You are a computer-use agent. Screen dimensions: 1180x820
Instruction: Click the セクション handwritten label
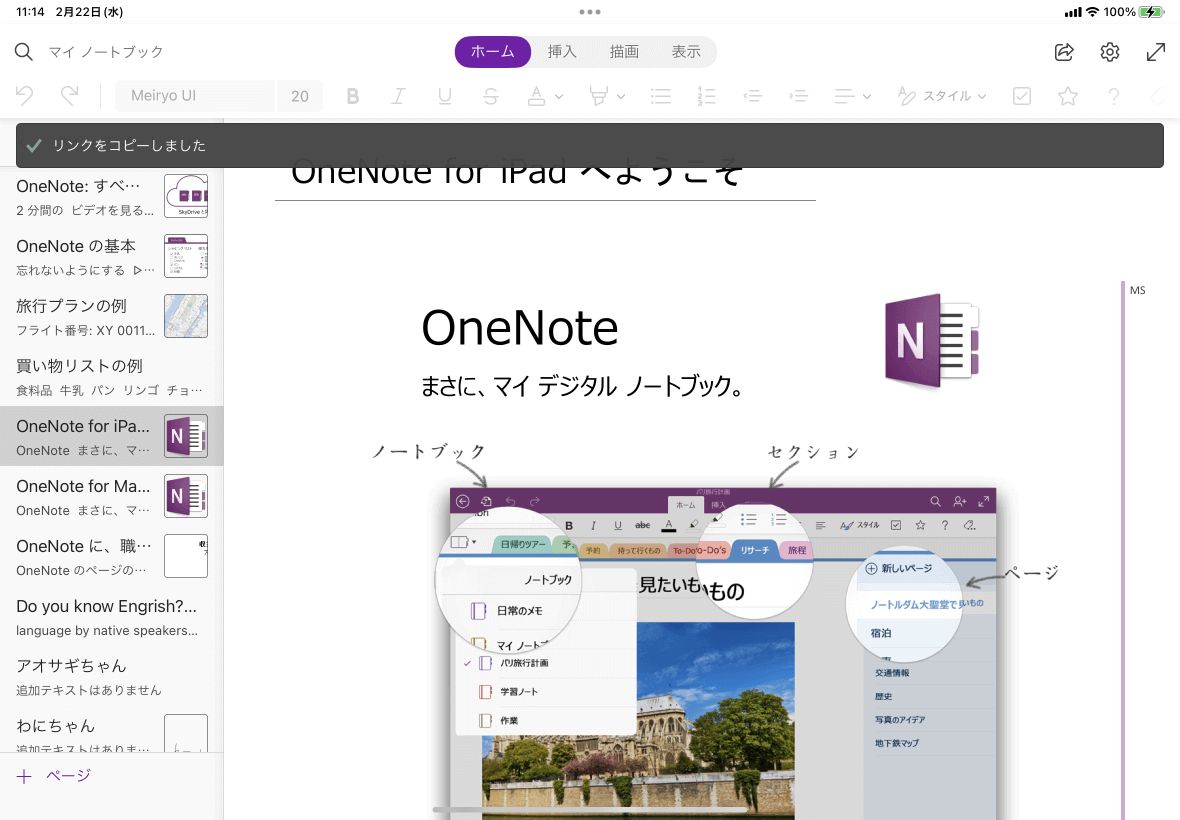pos(814,452)
